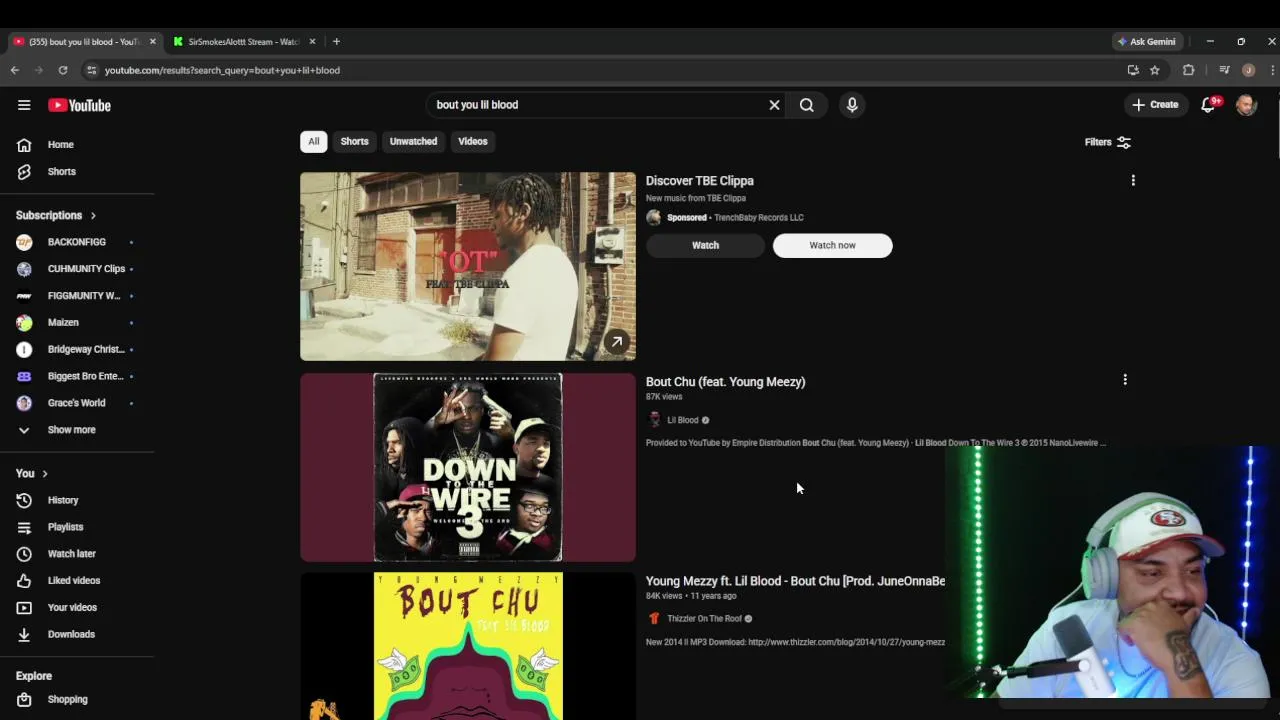Open a new browser tab
This screenshot has width=1280, height=720.
pyautogui.click(x=336, y=42)
